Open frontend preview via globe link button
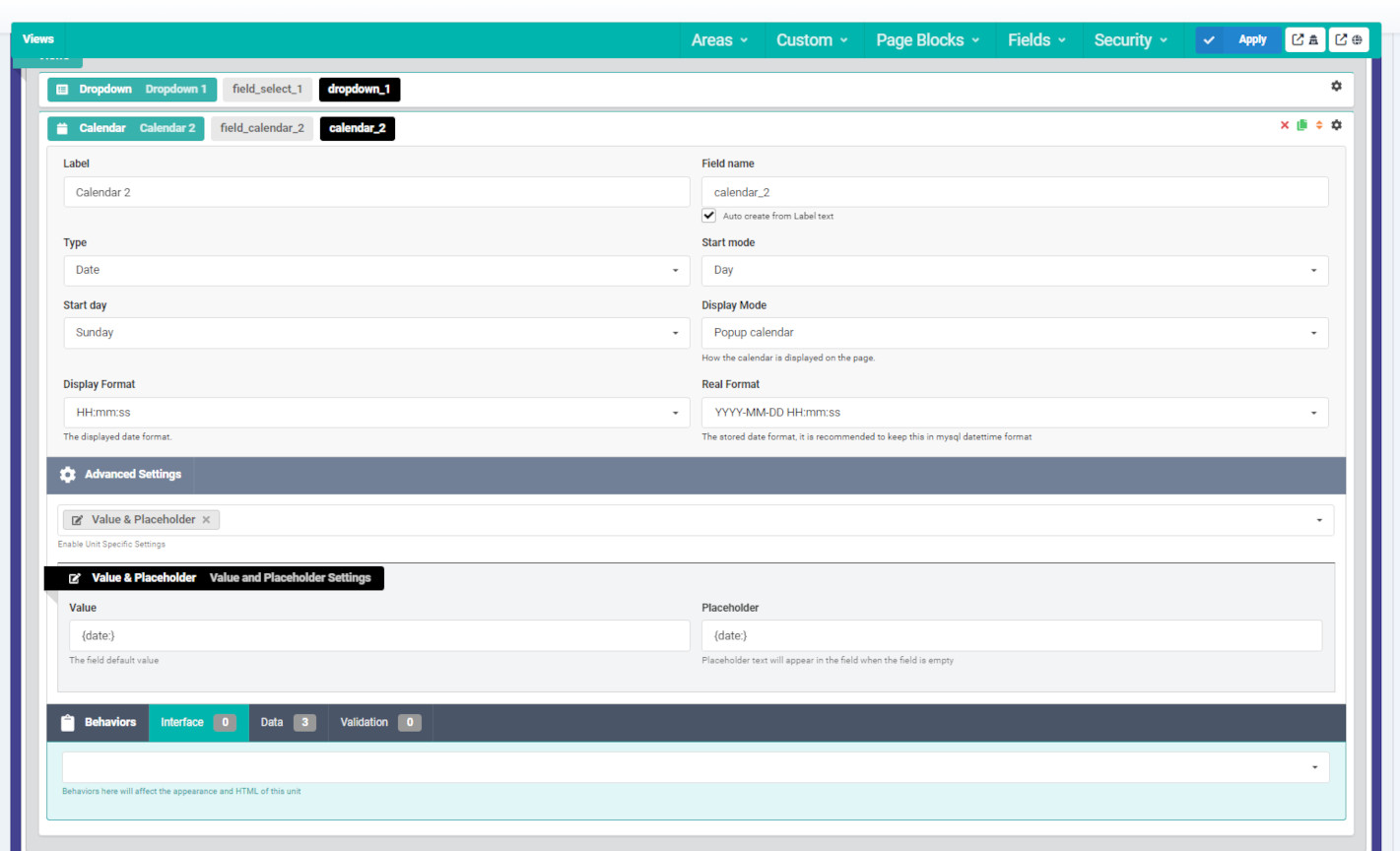The width and height of the screenshot is (1400, 851). (1349, 39)
